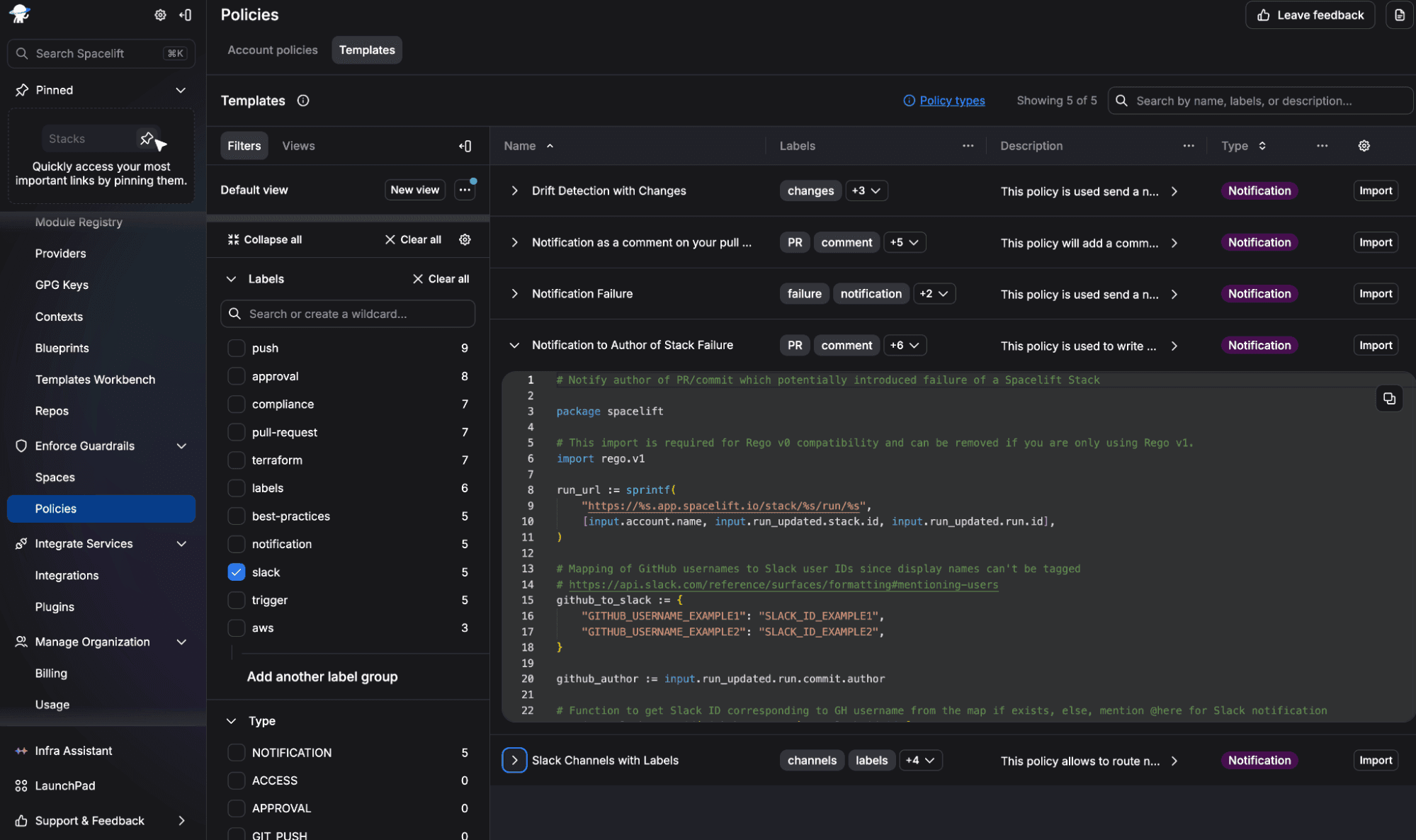
Task: Open table column settings gear
Action: 1364,146
